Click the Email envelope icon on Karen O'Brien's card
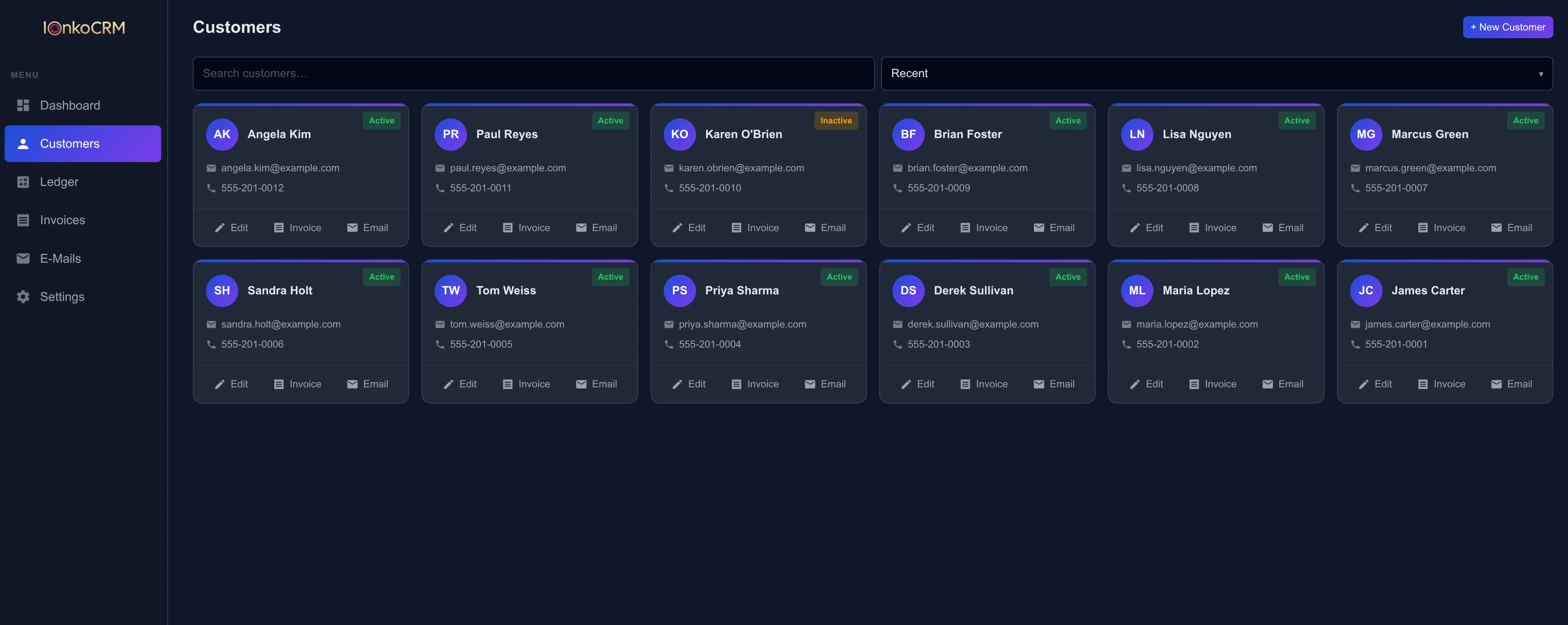Viewport: 1568px width, 625px height. 810,228
